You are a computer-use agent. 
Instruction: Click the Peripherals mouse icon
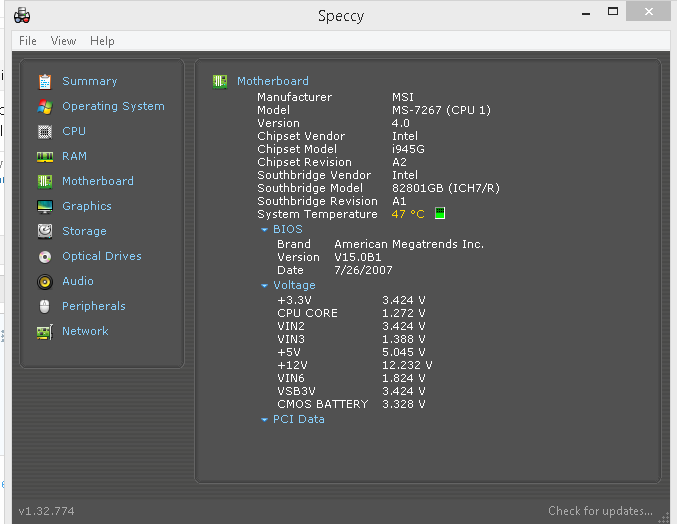tap(44, 306)
